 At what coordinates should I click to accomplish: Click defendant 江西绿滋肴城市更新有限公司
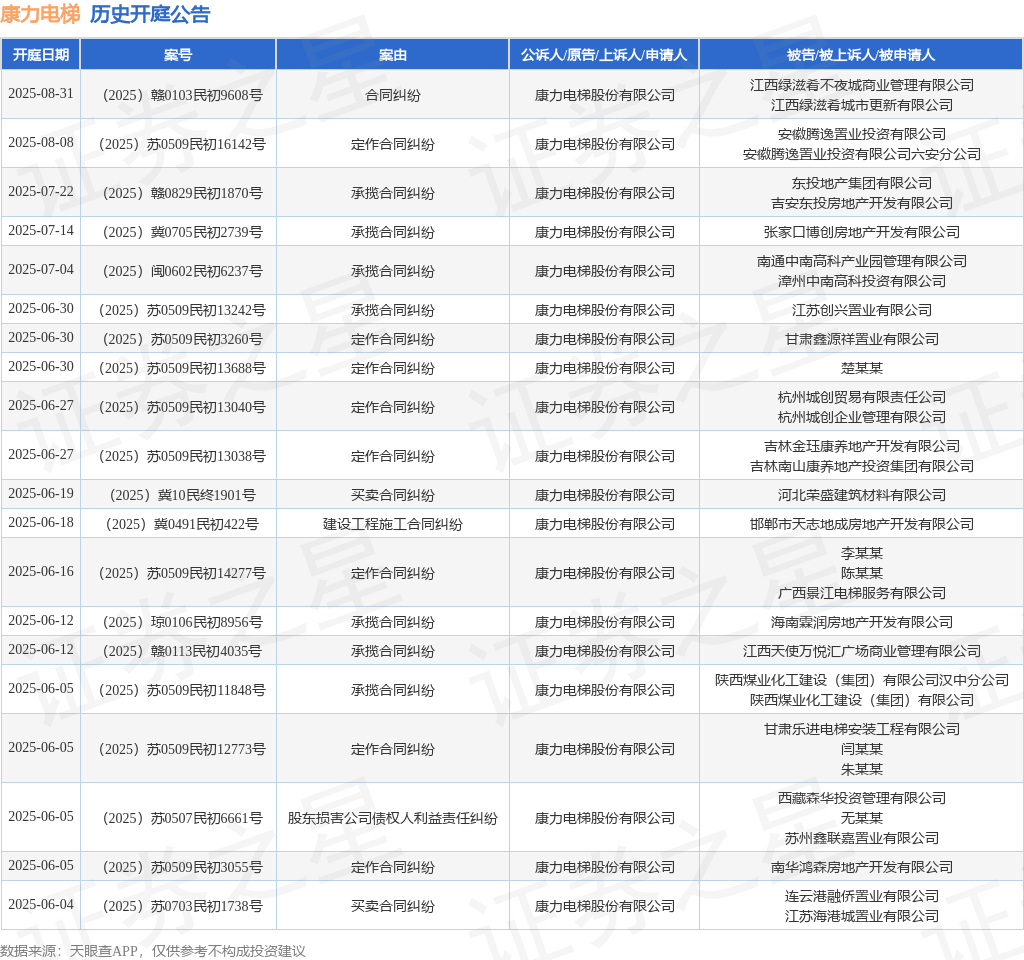tap(861, 105)
